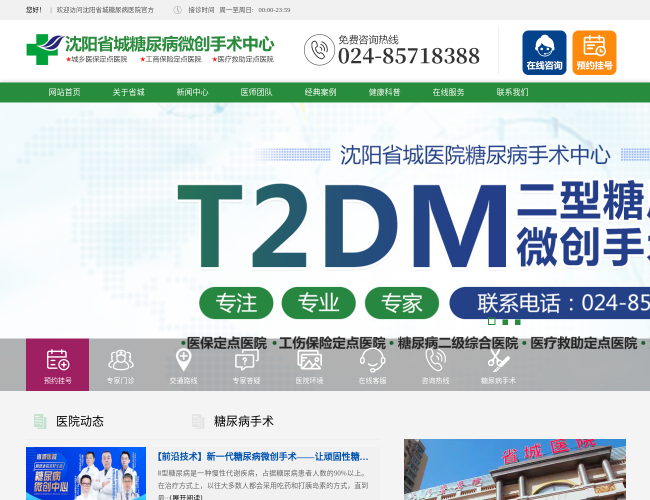Open 医师团队 menu item

(257, 92)
